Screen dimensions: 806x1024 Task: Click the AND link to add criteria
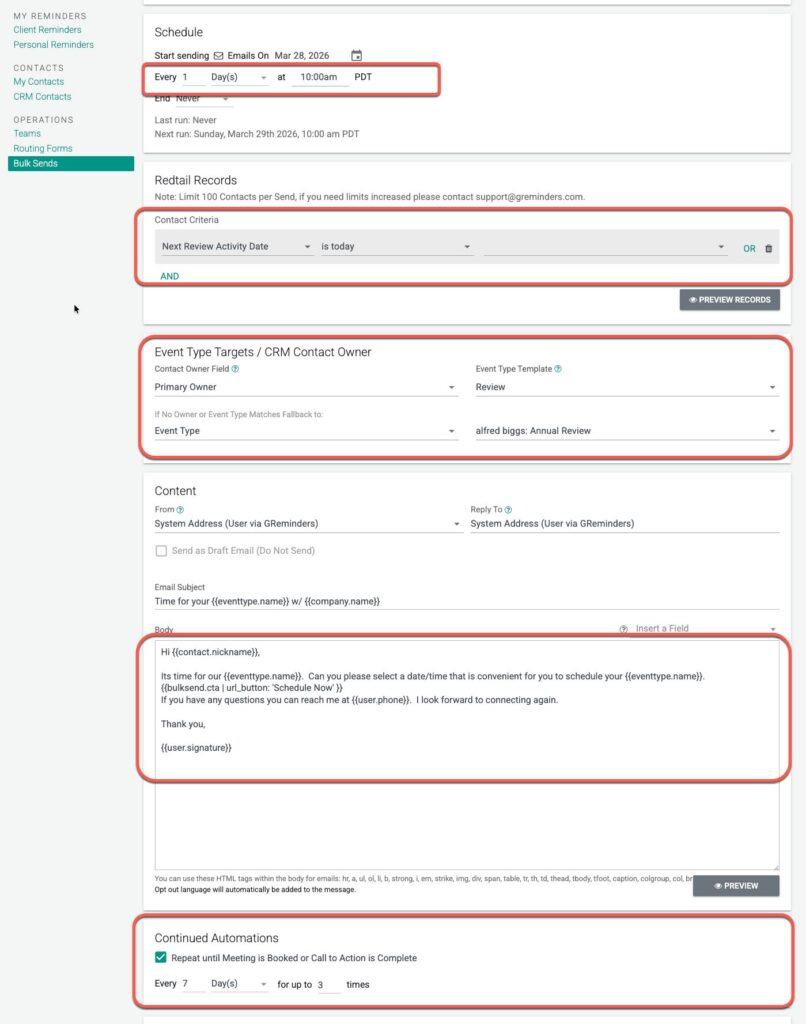tap(170, 276)
